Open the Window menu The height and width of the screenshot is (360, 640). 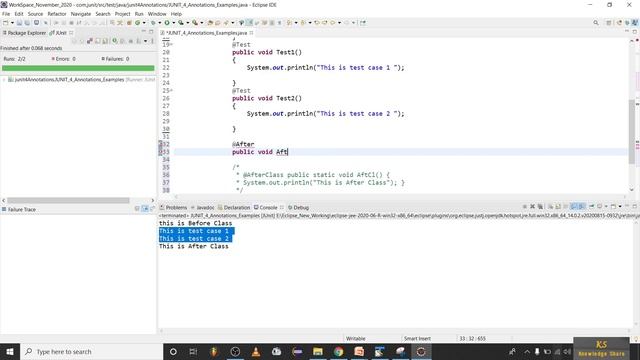coord(157,14)
